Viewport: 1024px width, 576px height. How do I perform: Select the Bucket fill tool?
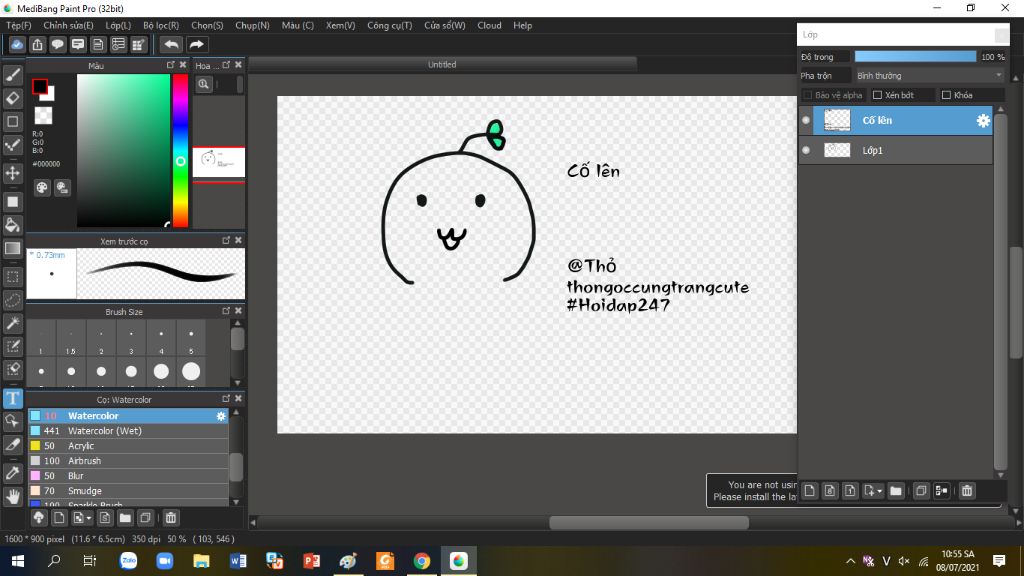(12, 225)
